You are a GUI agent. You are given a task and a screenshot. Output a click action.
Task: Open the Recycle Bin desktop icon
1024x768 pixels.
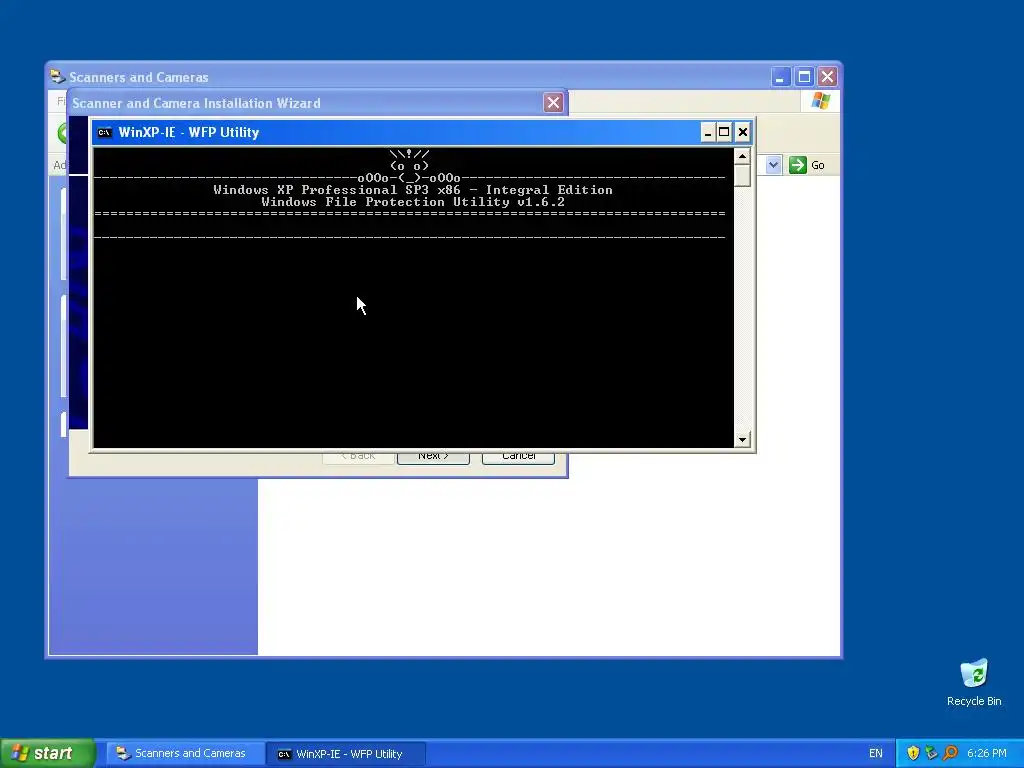click(x=974, y=682)
